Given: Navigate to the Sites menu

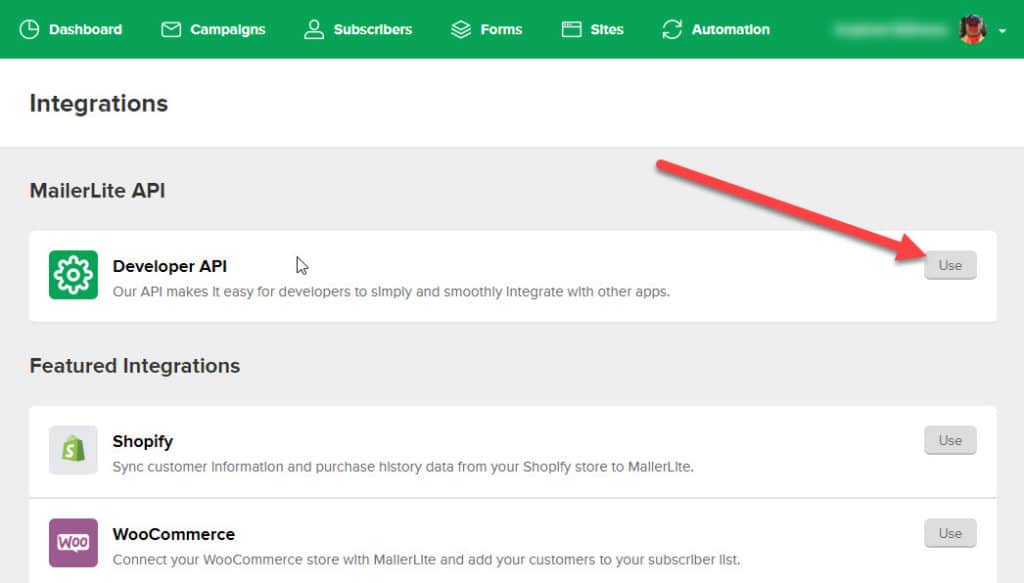Looking at the screenshot, I should pos(592,29).
